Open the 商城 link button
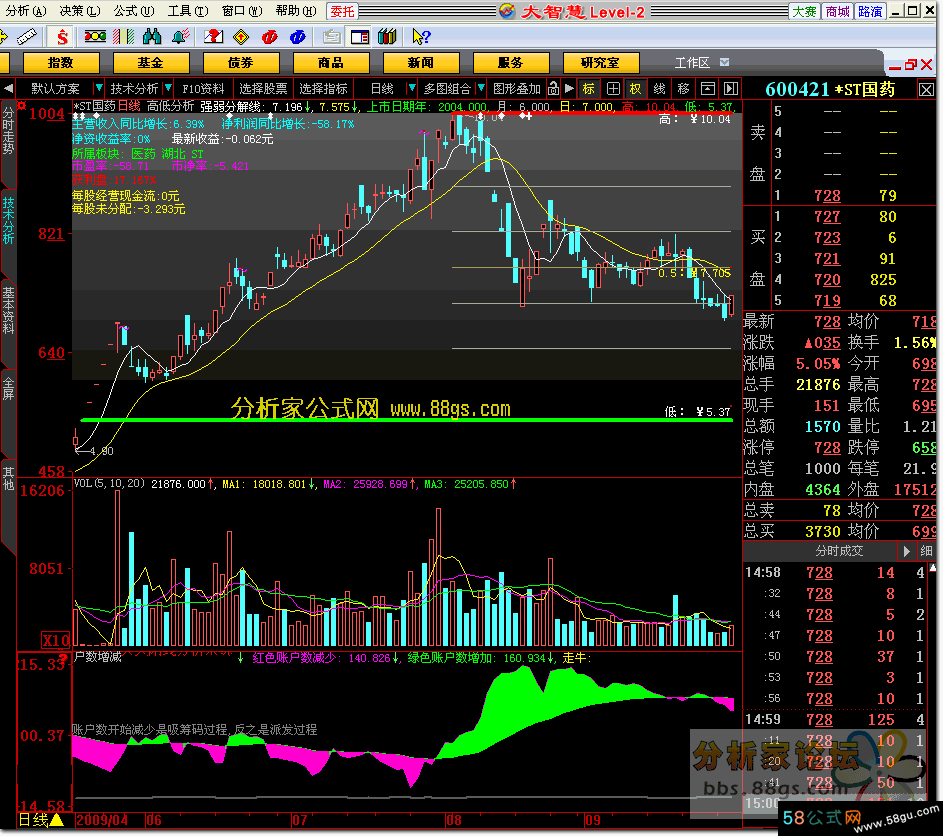This screenshot has width=943, height=836. coord(837,11)
